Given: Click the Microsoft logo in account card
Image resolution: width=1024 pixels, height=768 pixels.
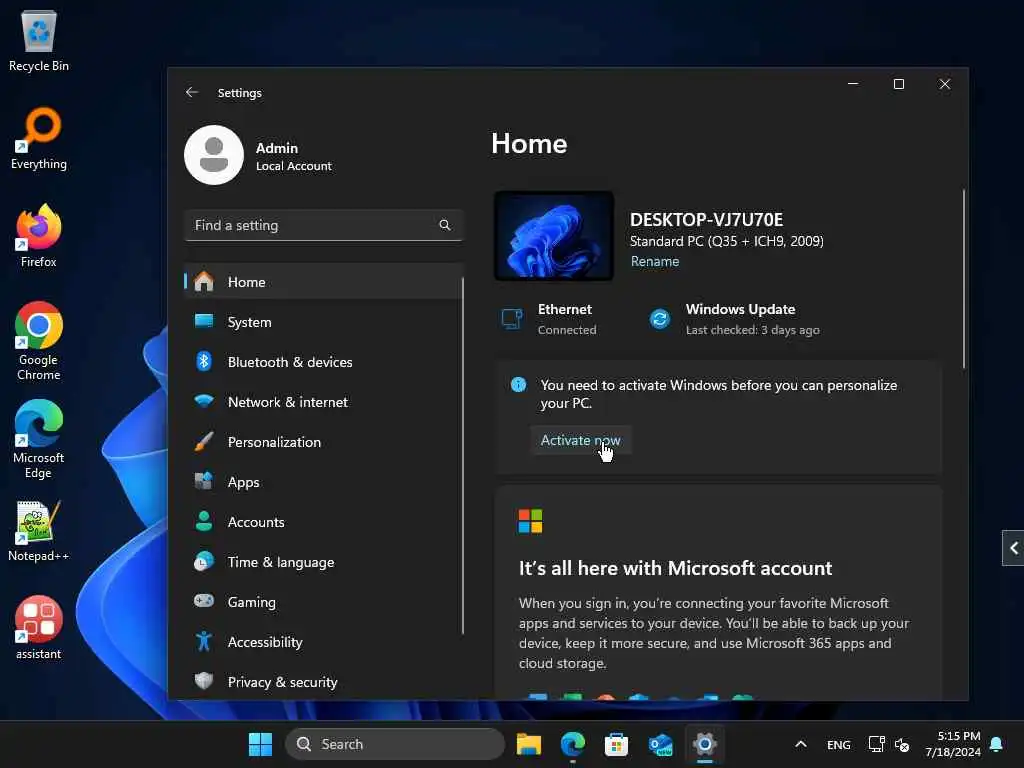Looking at the screenshot, I should tap(530, 521).
